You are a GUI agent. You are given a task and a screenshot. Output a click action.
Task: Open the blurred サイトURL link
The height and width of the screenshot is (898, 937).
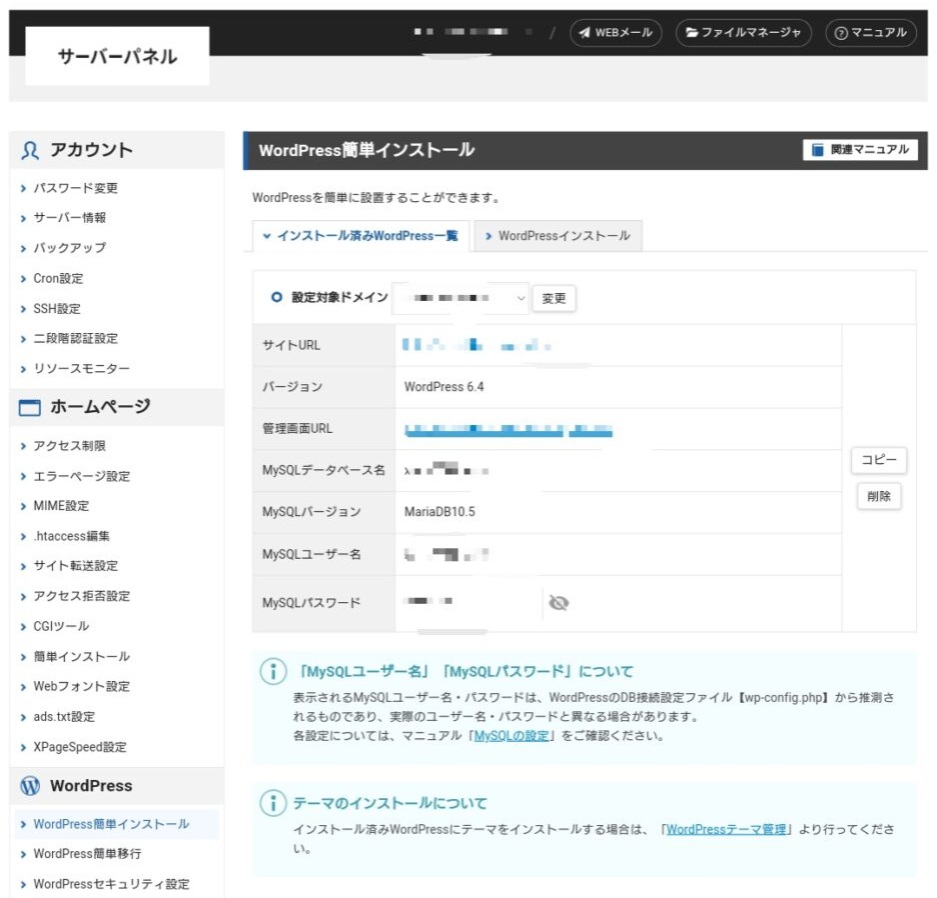click(476, 345)
